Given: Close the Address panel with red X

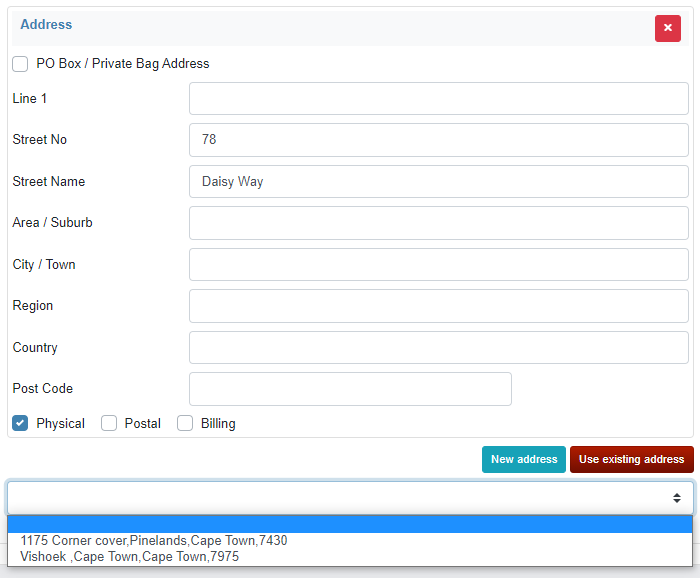Looking at the screenshot, I should (x=667, y=28).
